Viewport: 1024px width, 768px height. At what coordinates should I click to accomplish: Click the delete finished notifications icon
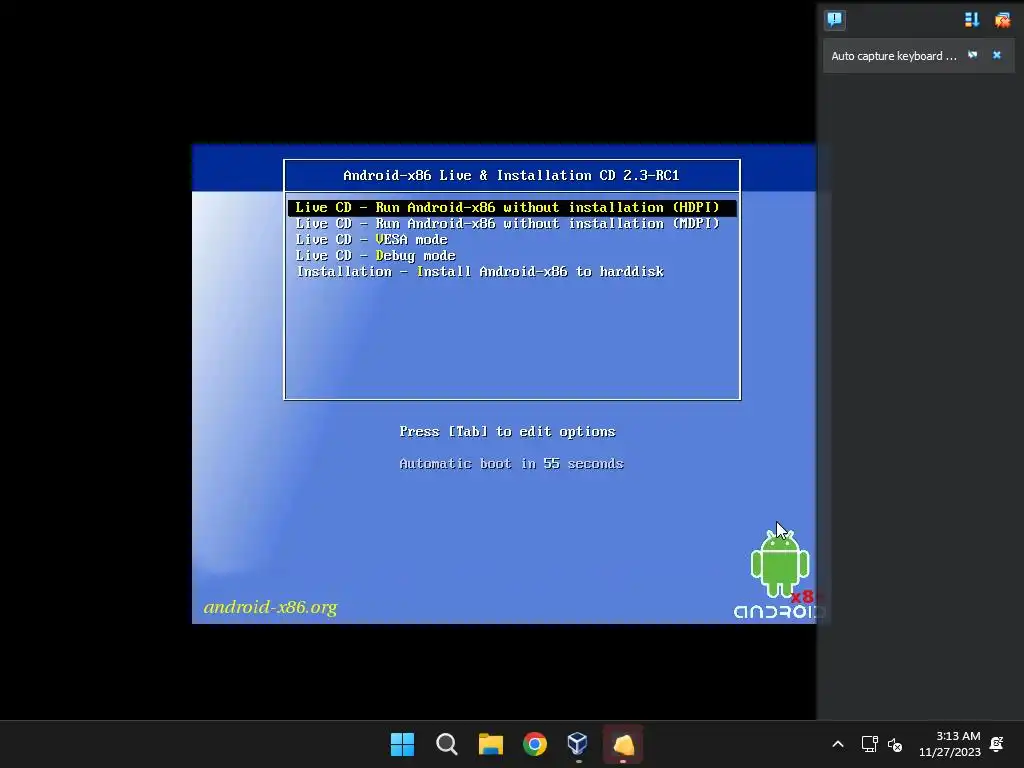coord(1002,20)
